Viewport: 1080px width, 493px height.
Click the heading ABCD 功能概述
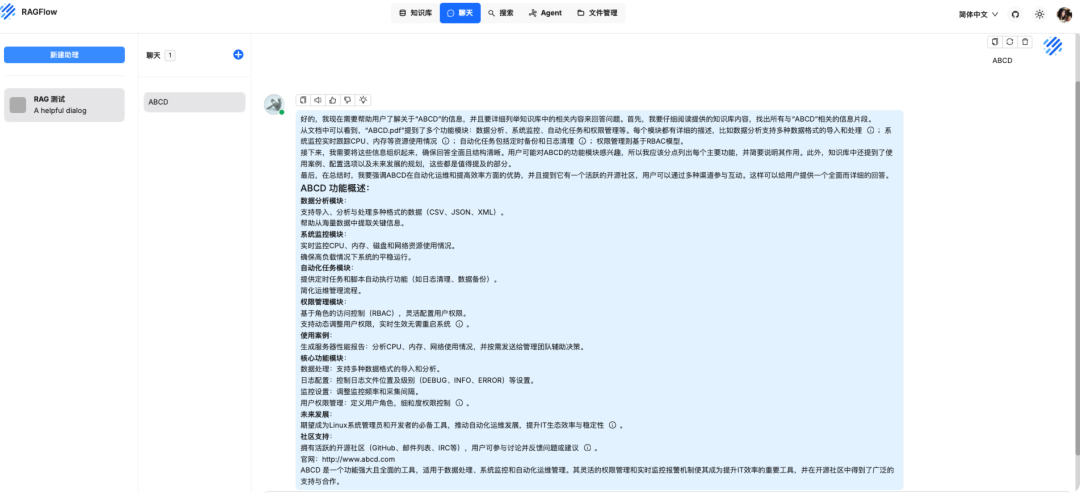[335, 188]
